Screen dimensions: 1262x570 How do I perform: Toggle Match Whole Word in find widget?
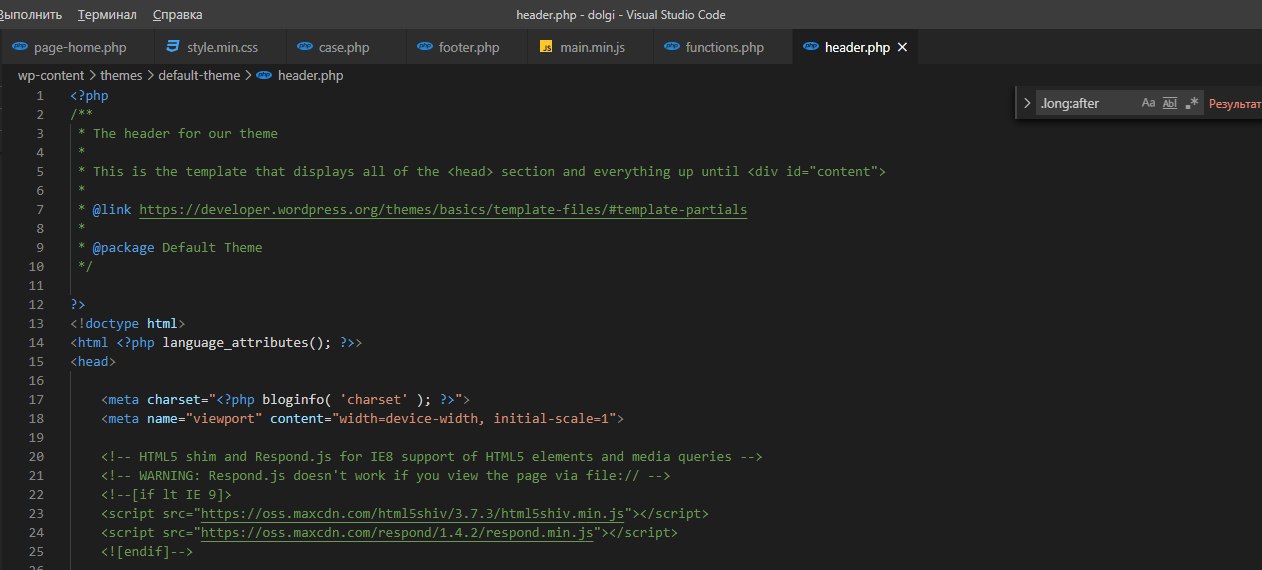pyautogui.click(x=1170, y=103)
